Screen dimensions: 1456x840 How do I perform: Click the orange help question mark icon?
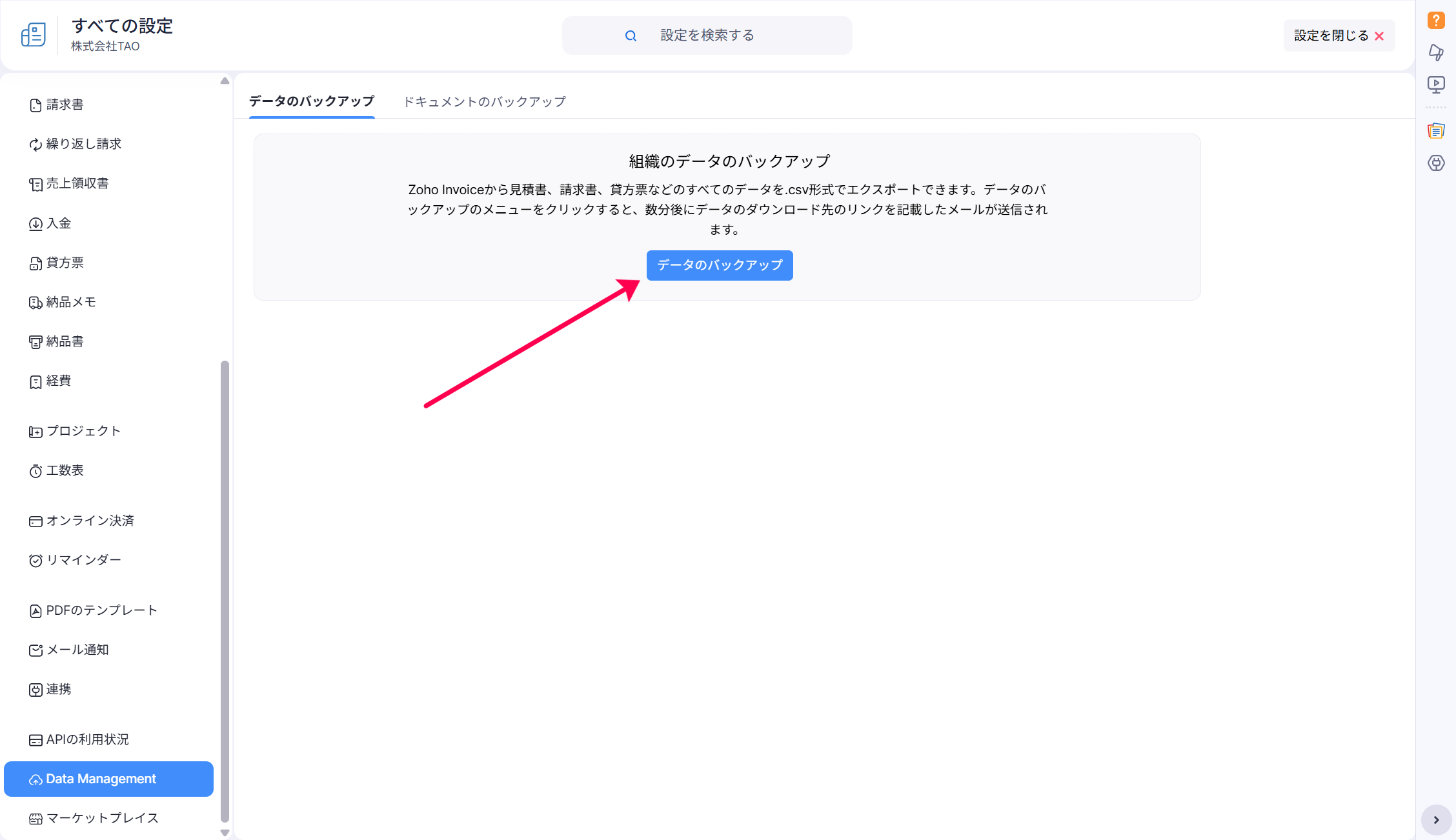click(1435, 21)
